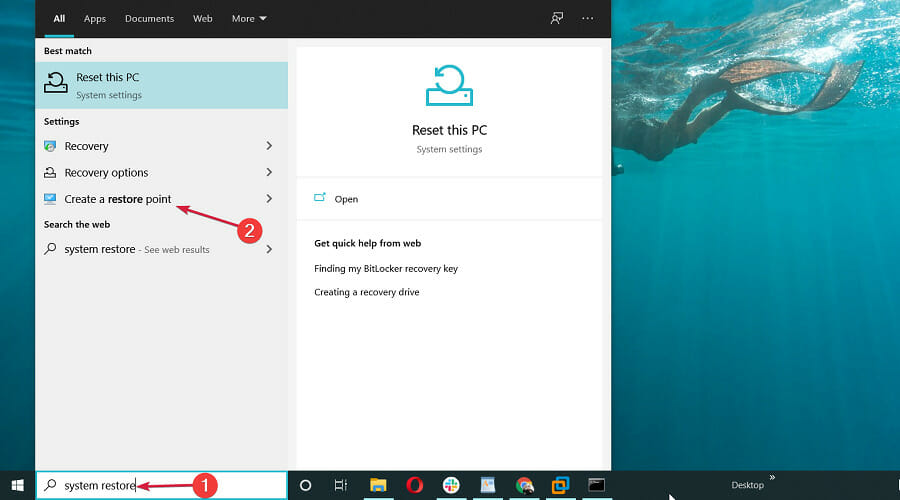Screen dimensions: 900x500
Task: Open Opera browser from the taskbar
Action: (x=414, y=485)
